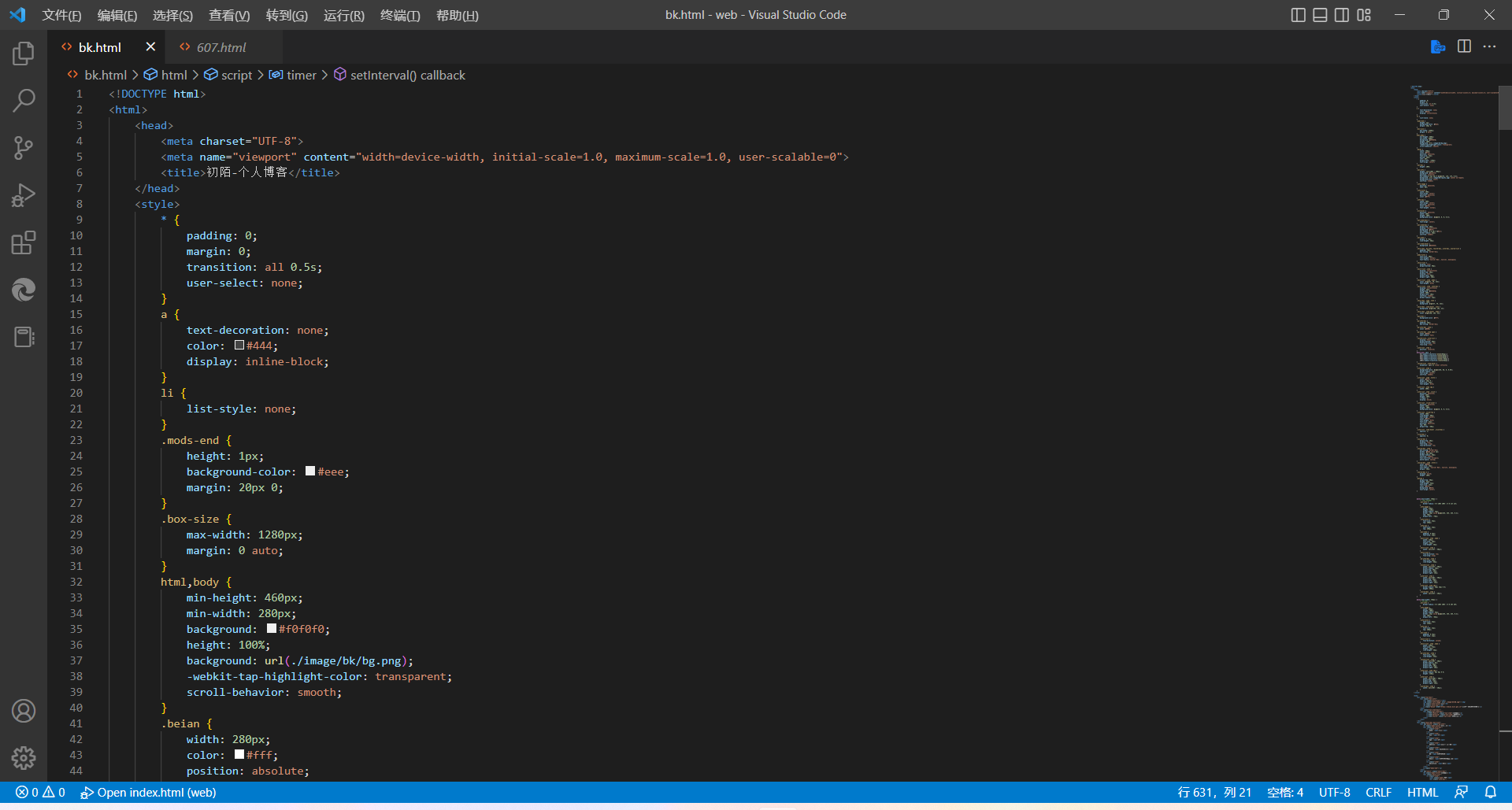Open the Manage gear icon
Viewport: 1512px width, 810px height.
pos(24,758)
